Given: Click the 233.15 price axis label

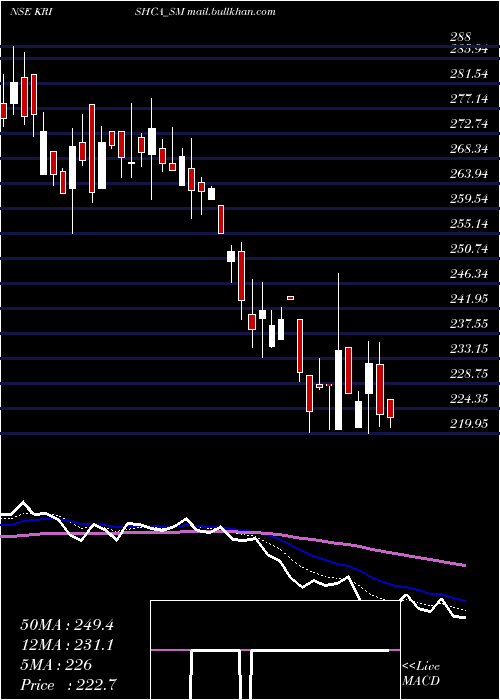Looking at the screenshot, I should (469, 349).
